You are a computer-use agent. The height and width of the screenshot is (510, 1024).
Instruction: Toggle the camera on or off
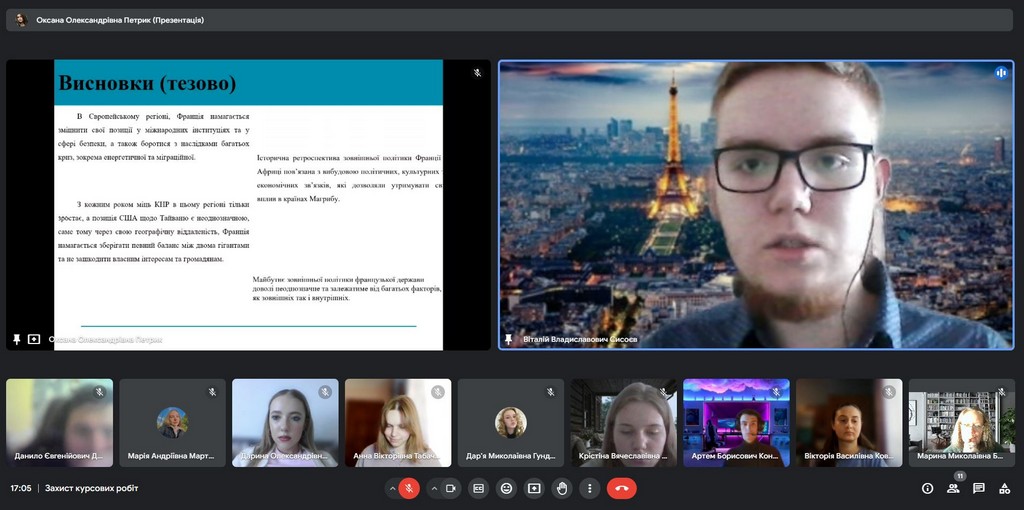coord(451,488)
